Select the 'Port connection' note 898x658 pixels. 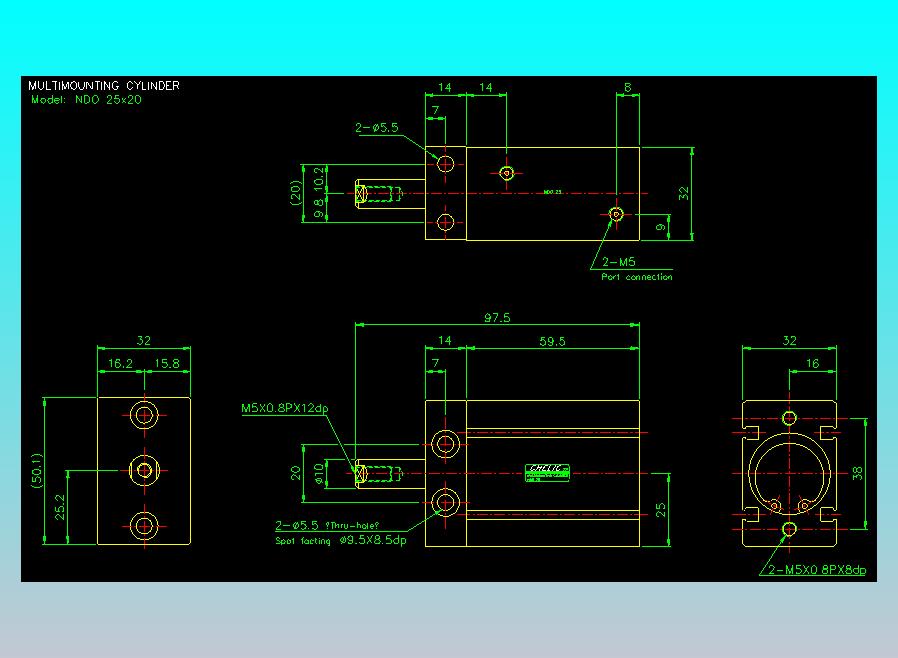637,277
